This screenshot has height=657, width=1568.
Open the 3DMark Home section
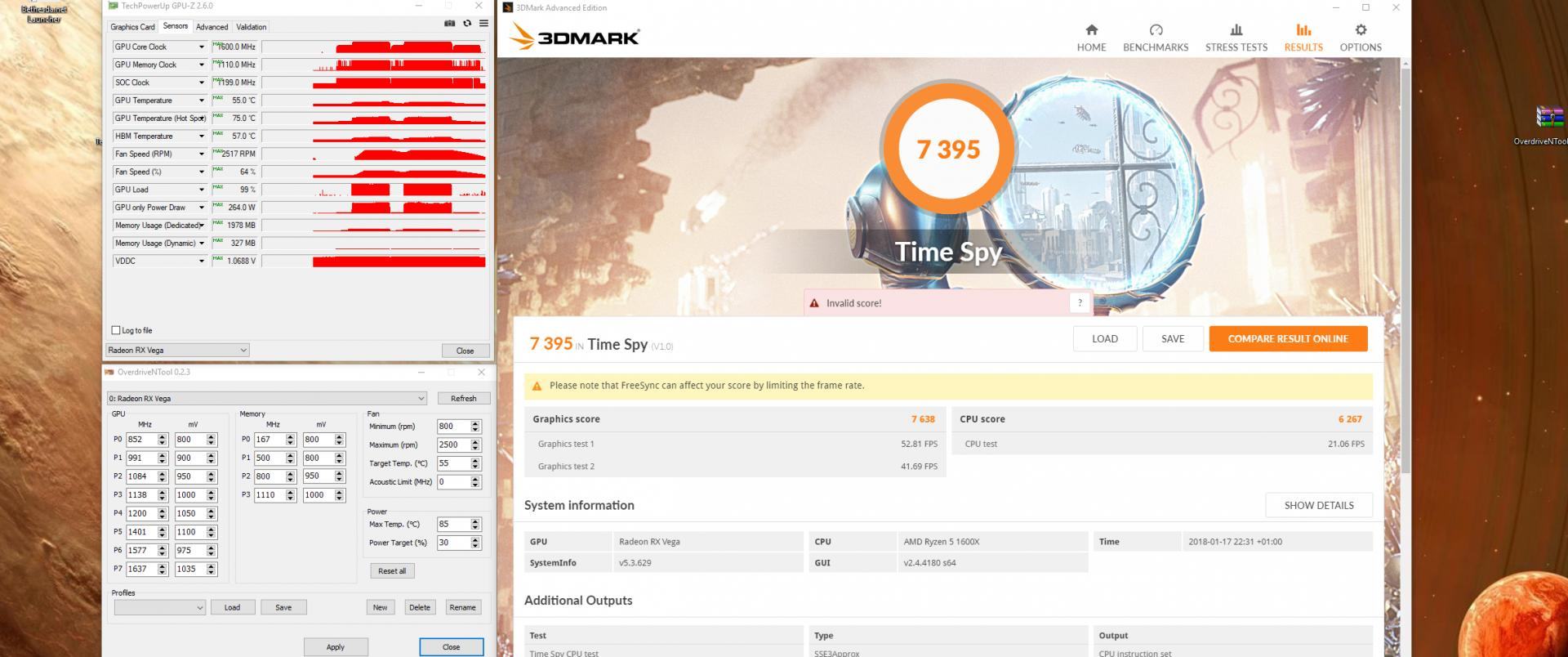[x=1091, y=38]
